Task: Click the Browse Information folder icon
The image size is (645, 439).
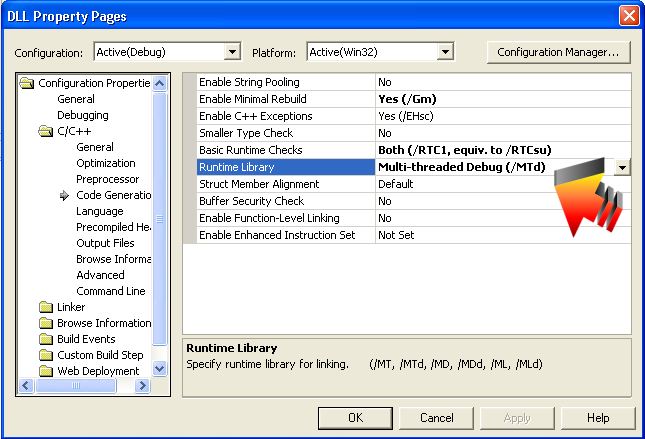Action: (x=46, y=323)
